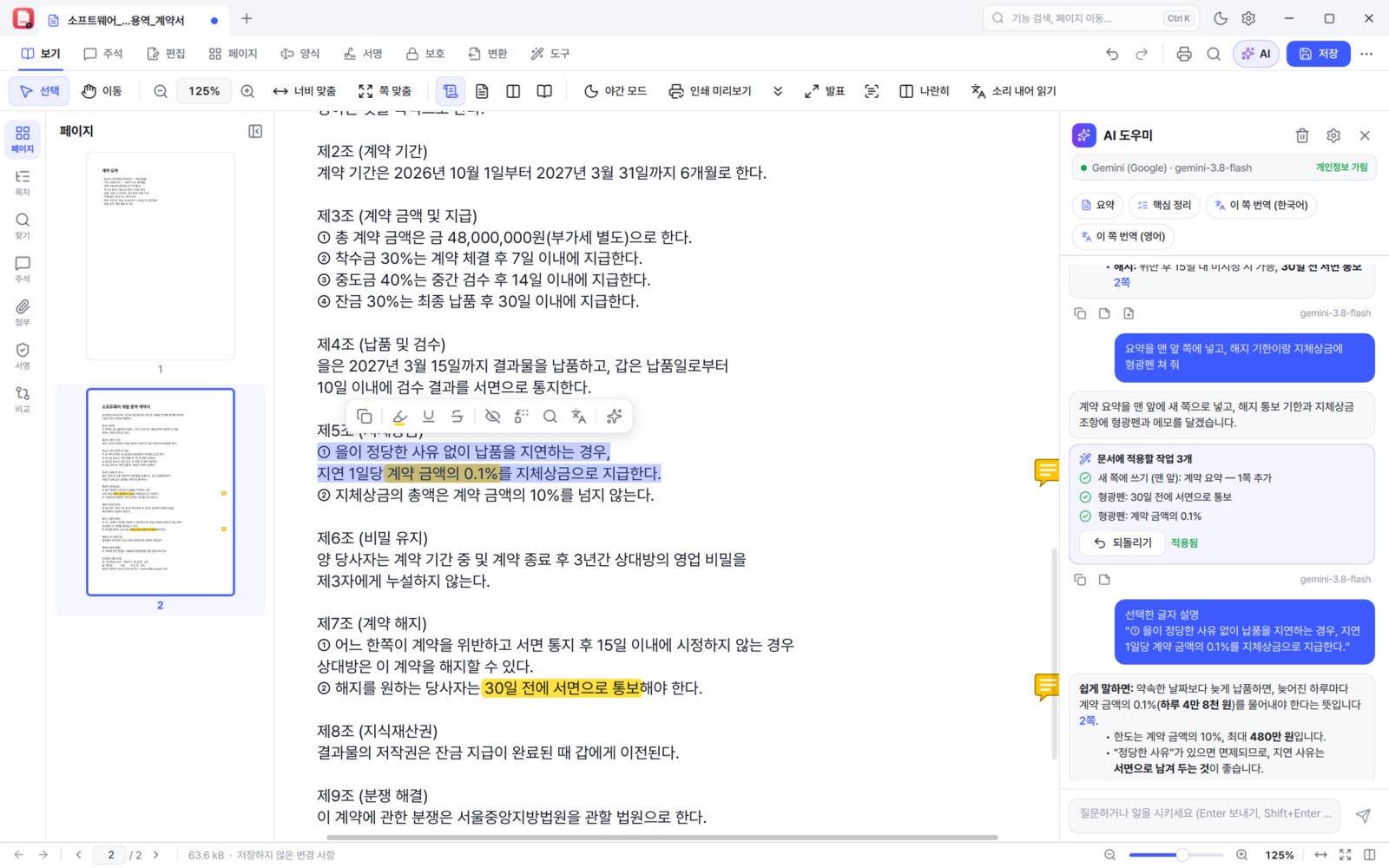
Task: Click the zoom slider in status bar
Action: (1175, 855)
